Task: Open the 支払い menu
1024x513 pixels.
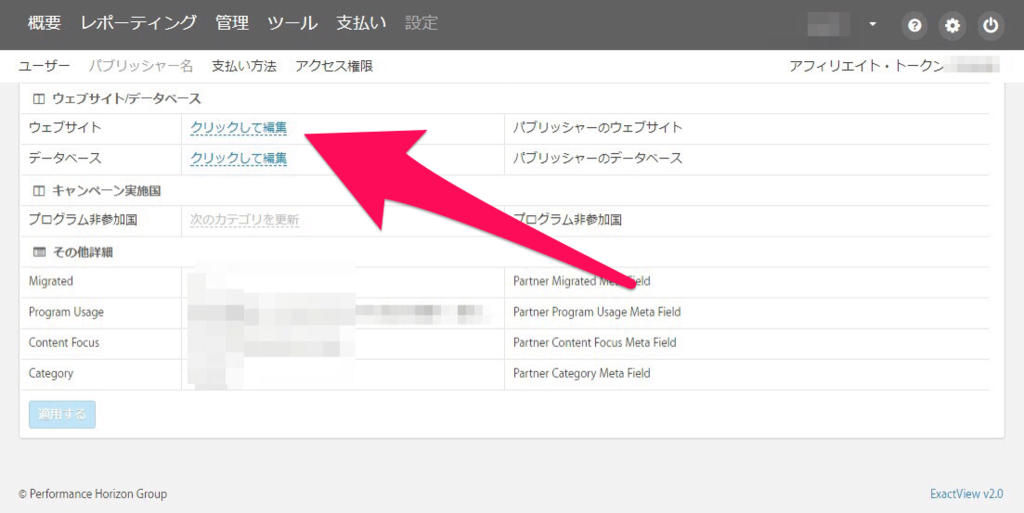Action: [x=361, y=23]
